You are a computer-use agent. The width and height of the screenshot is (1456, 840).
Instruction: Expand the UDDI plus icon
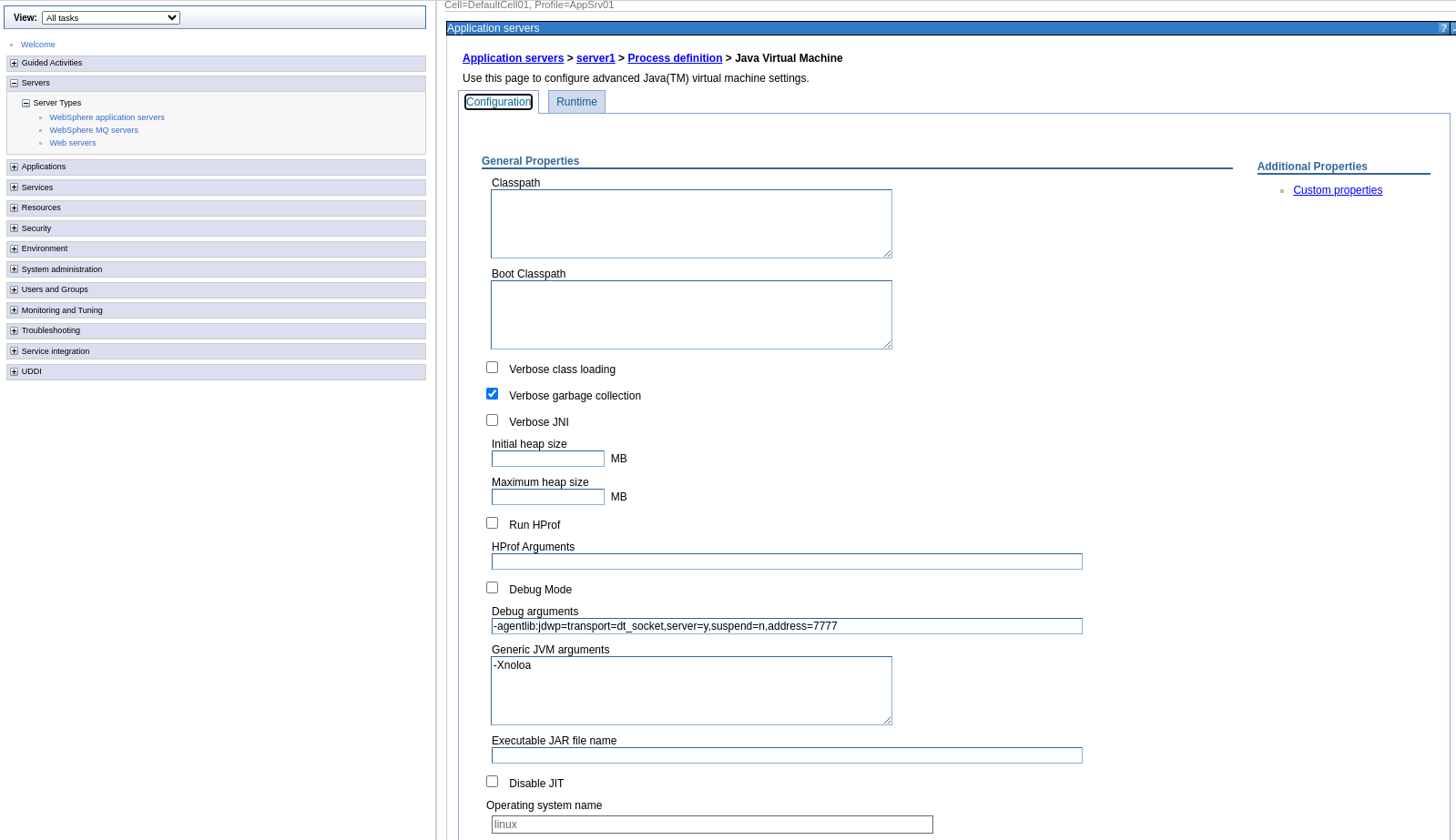[x=14, y=371]
